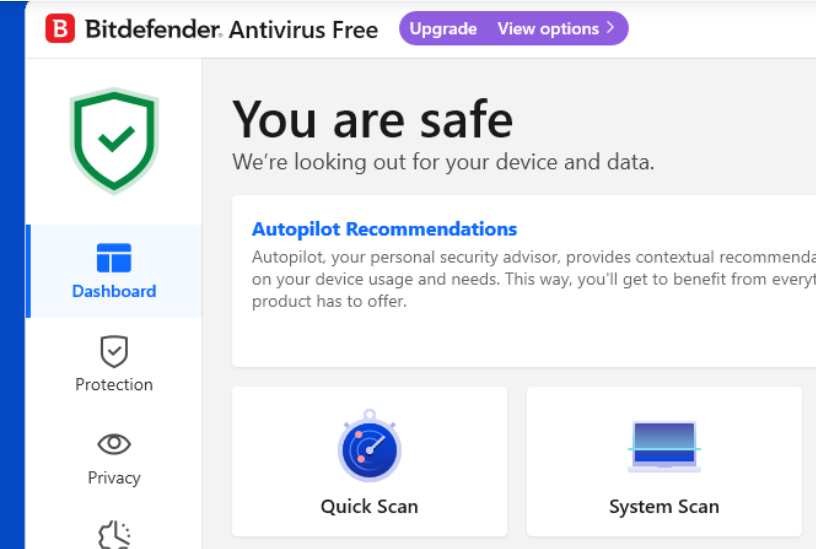The width and height of the screenshot is (816, 549).
Task: Click the Quick Scan label
Action: [369, 507]
